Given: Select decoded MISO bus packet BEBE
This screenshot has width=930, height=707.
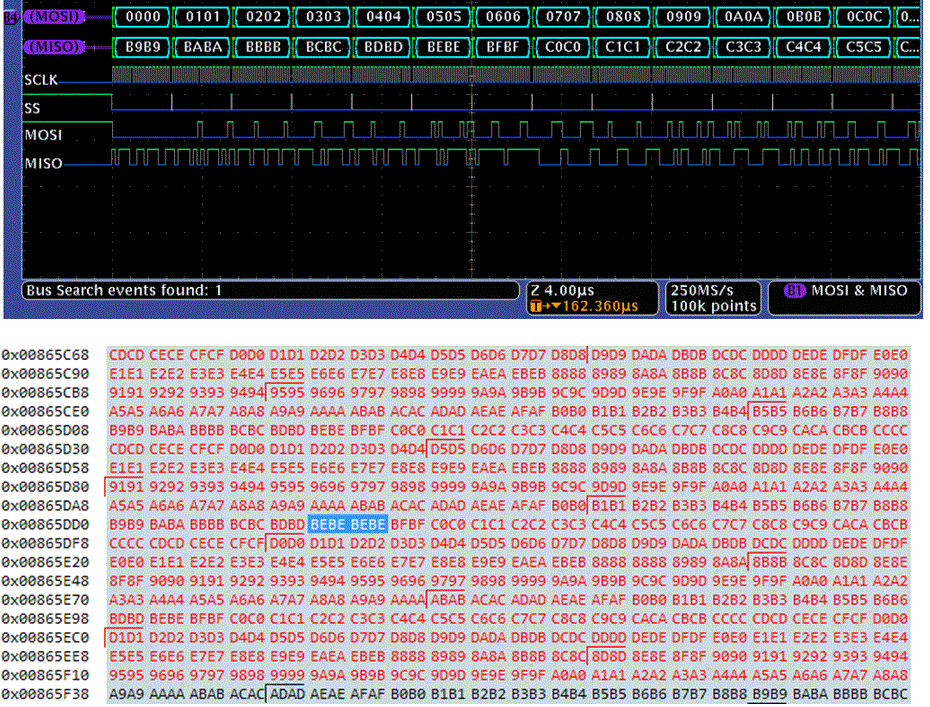Looking at the screenshot, I should 444,46.
